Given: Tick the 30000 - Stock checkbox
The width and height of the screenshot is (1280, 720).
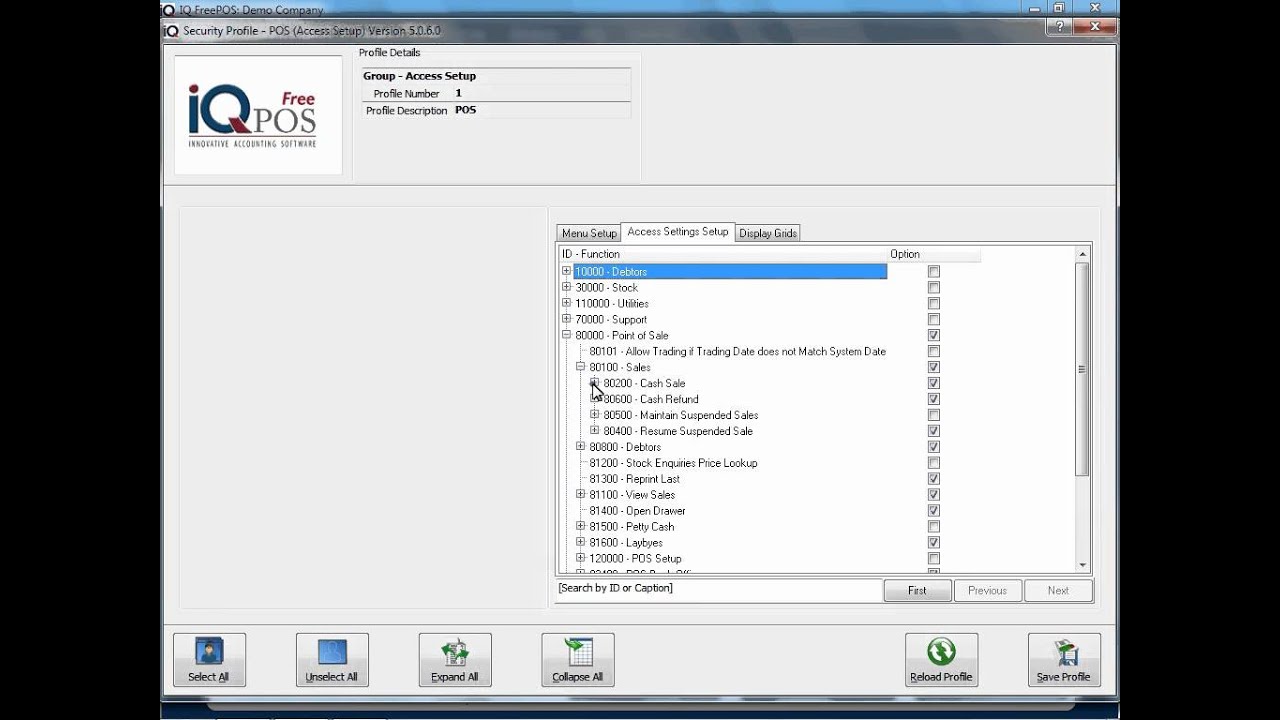Looking at the screenshot, I should pos(934,288).
